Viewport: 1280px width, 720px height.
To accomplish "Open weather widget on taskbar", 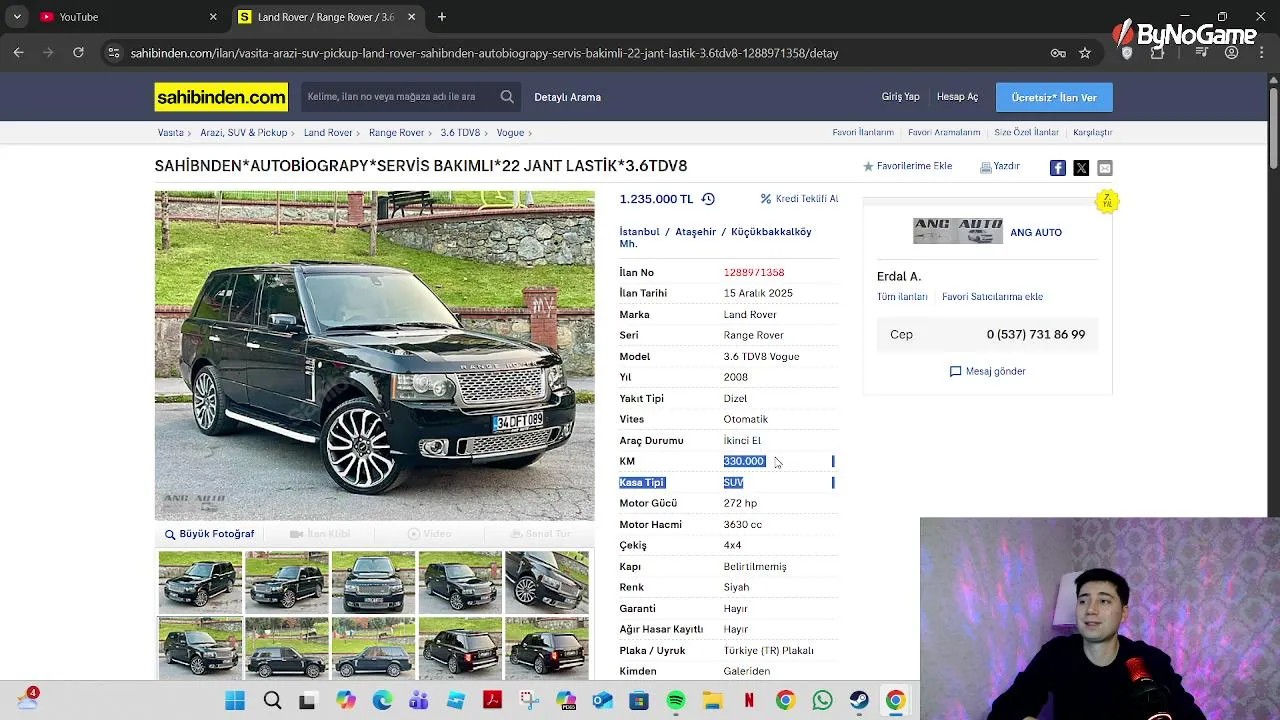I will (27, 699).
